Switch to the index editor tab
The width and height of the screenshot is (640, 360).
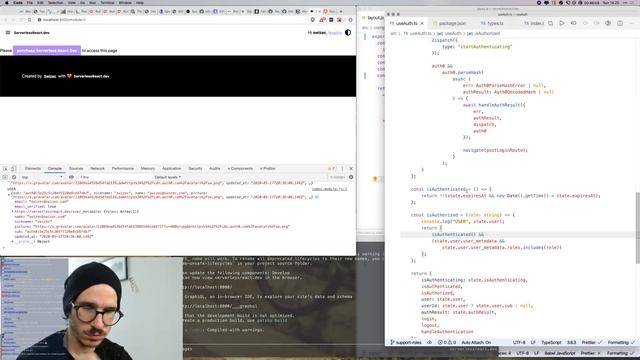tap(534, 24)
